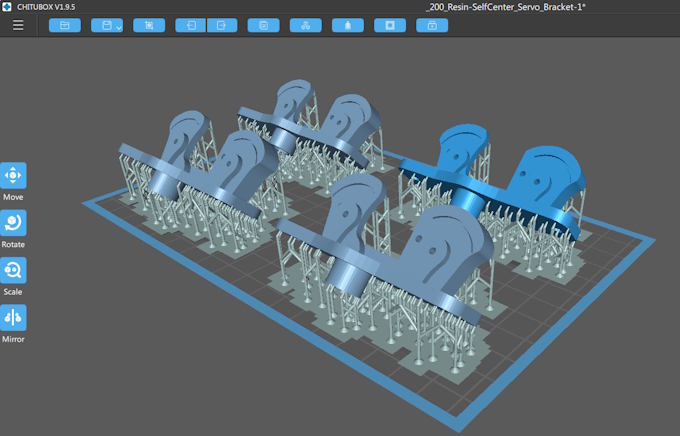680x436 pixels.
Task: Click the Save project icon
Action: point(103,24)
